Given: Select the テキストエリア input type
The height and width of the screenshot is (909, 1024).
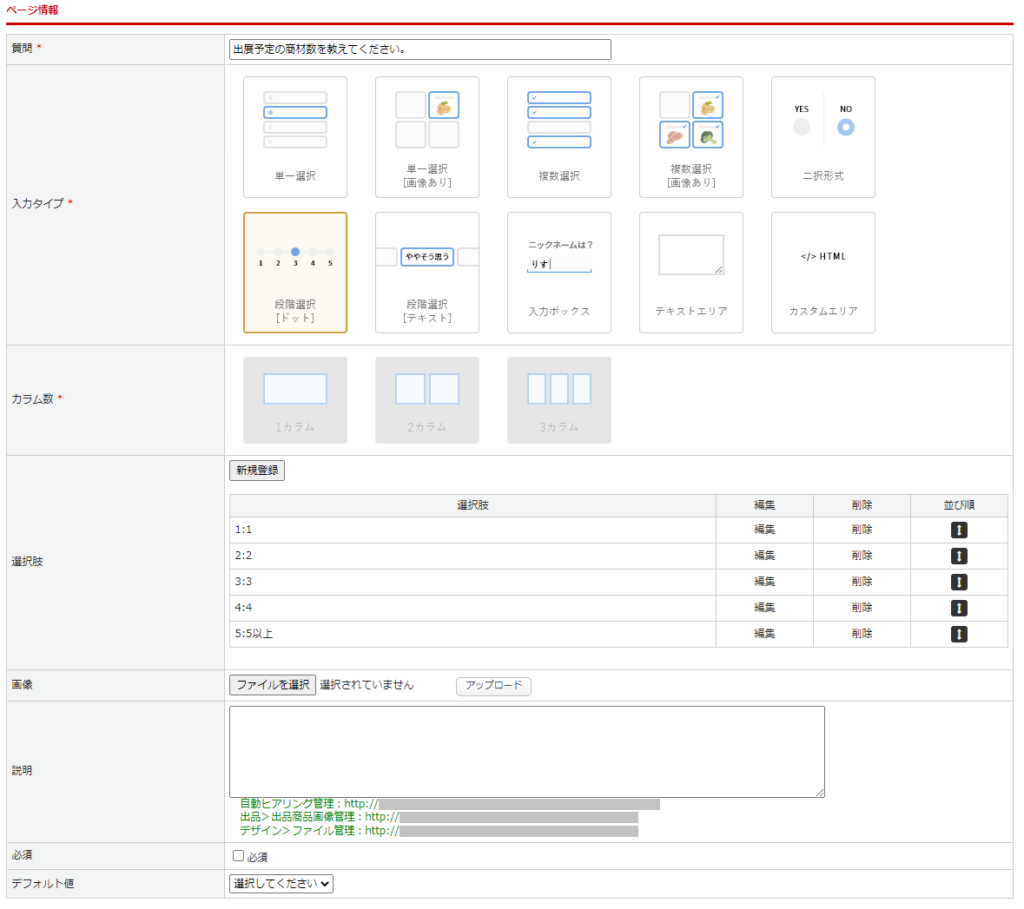Looking at the screenshot, I should tap(691, 272).
